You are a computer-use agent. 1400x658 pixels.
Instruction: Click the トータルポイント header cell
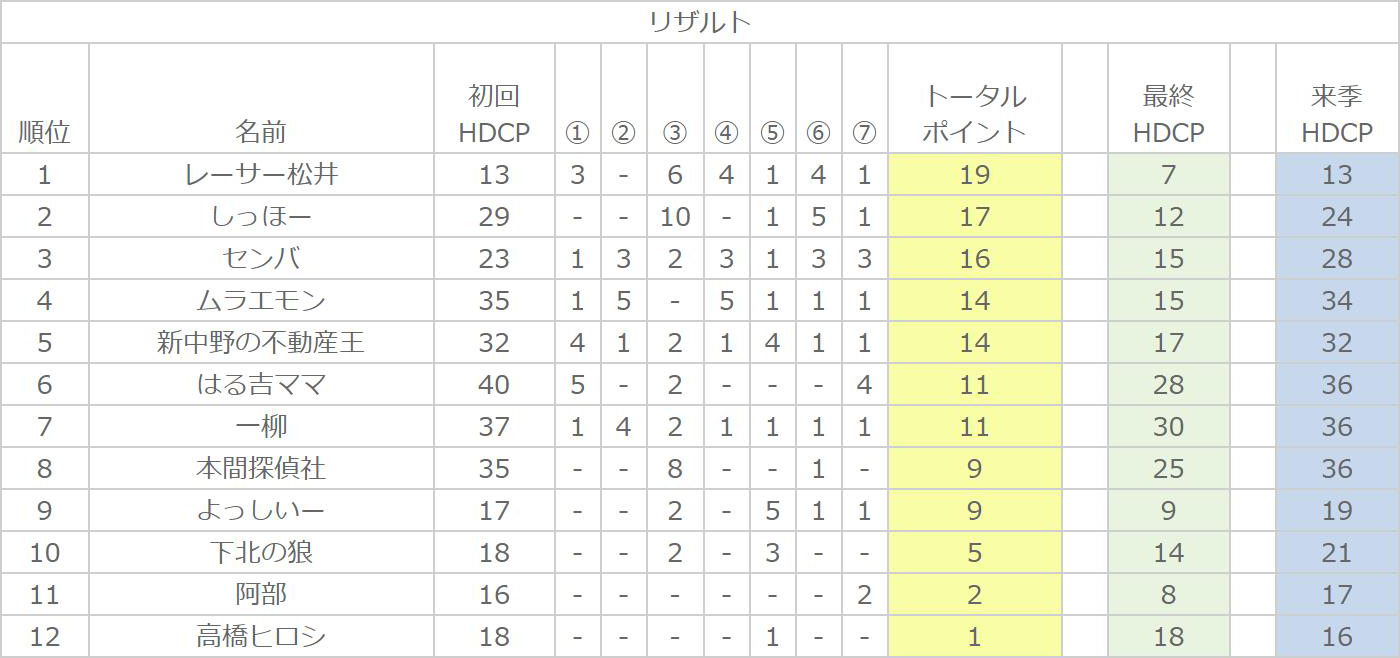[x=974, y=98]
